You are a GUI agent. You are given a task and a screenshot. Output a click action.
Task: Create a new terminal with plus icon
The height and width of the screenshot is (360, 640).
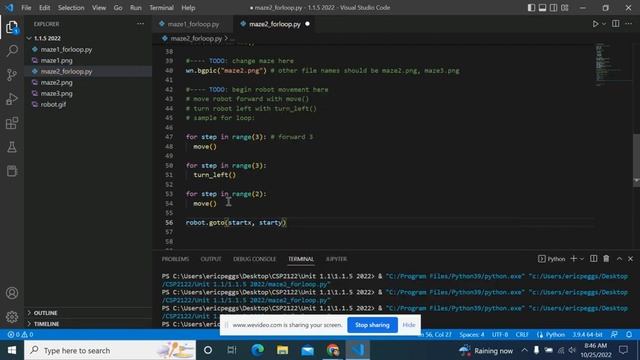click(573, 259)
